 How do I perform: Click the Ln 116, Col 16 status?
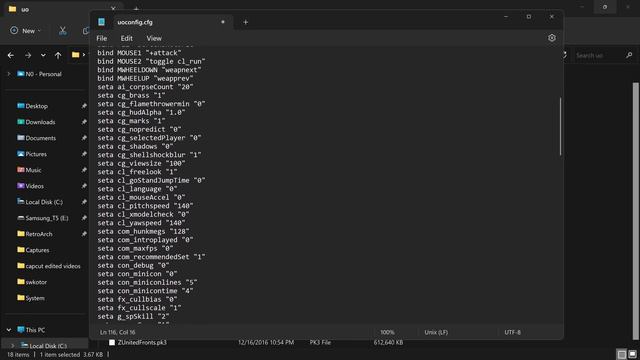118,332
